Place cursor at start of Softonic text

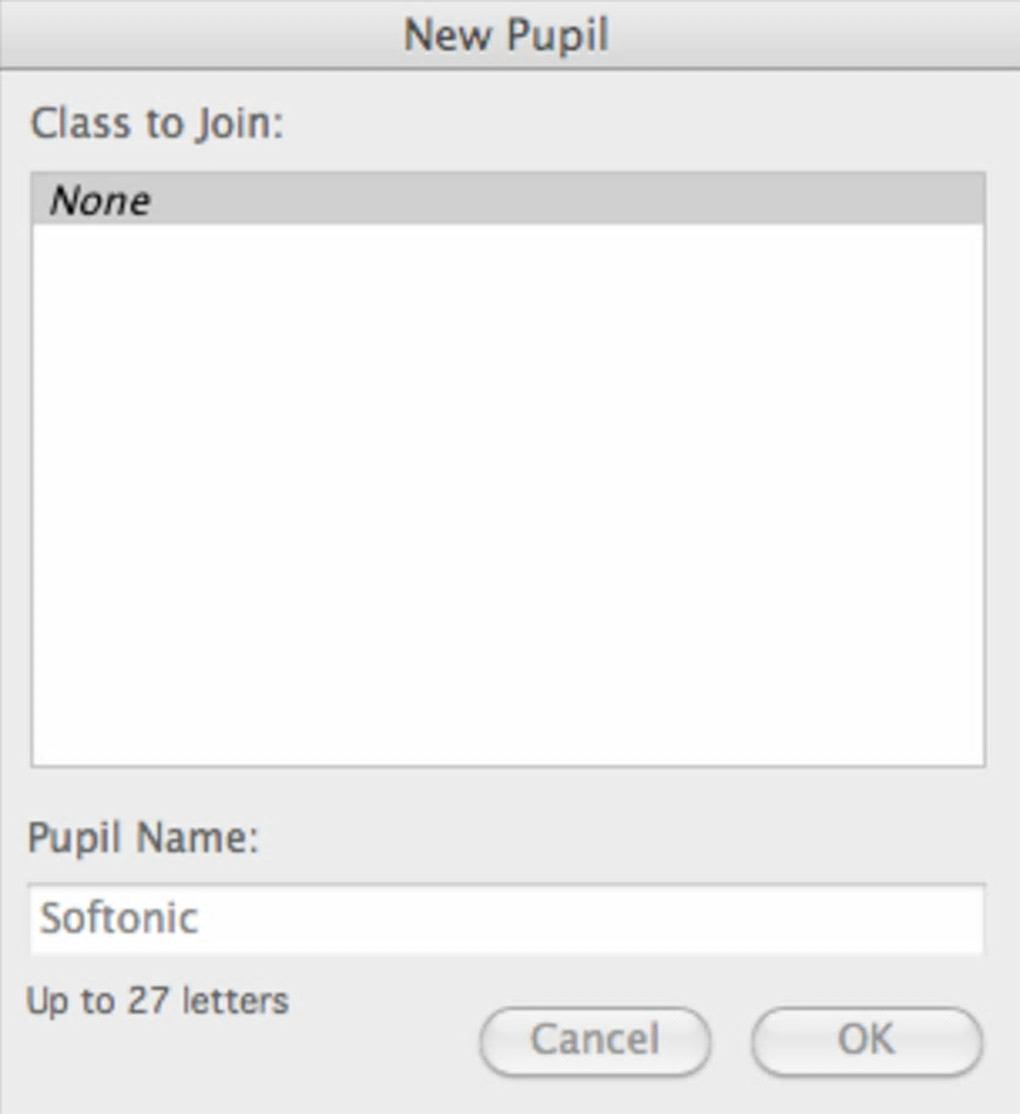pos(41,918)
